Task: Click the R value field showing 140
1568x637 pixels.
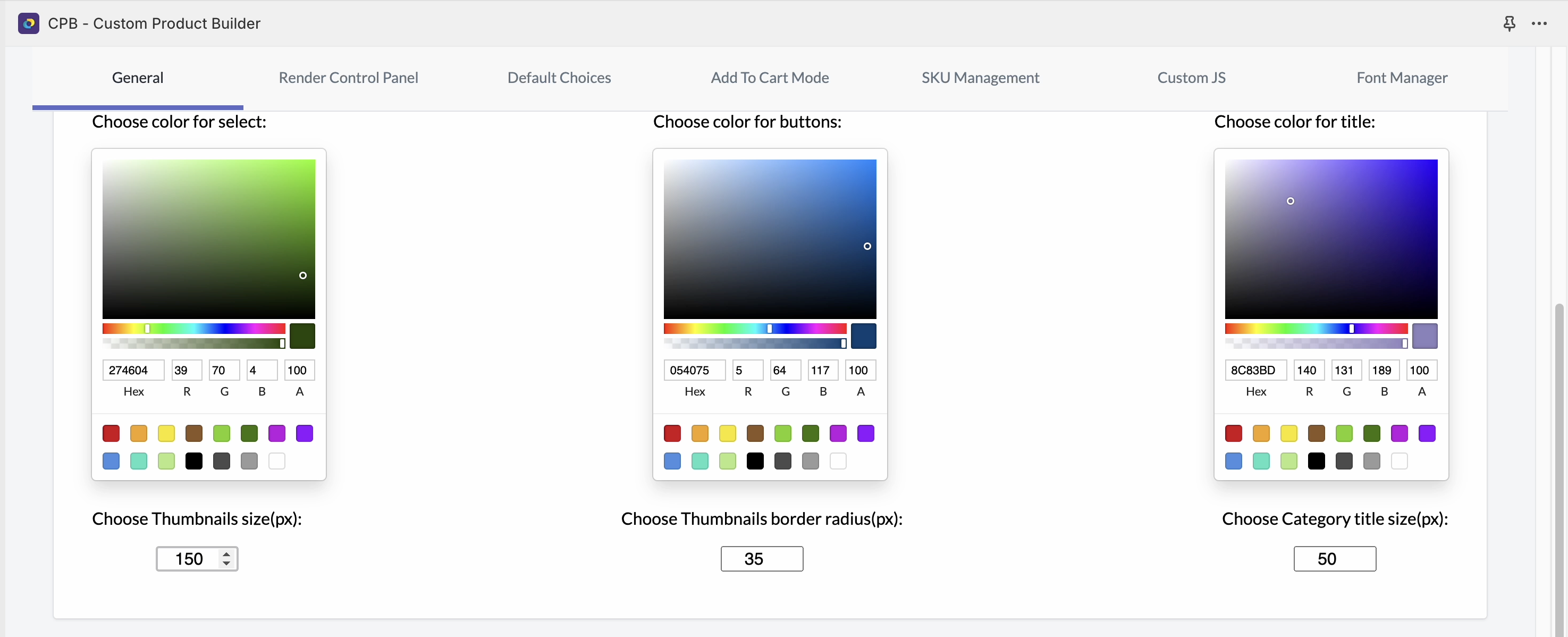Action: [1308, 370]
